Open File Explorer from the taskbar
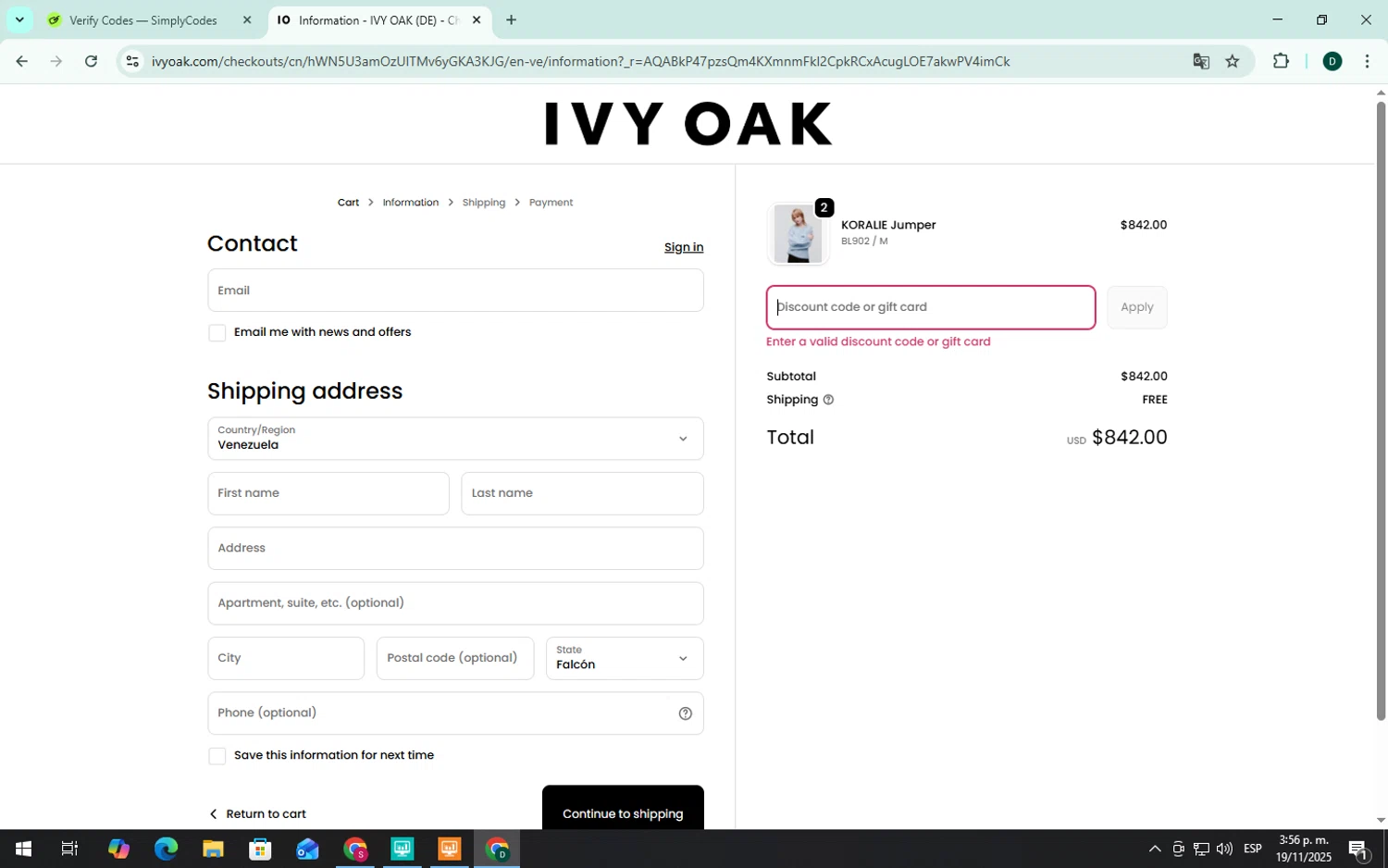The height and width of the screenshot is (868, 1388). click(x=213, y=849)
